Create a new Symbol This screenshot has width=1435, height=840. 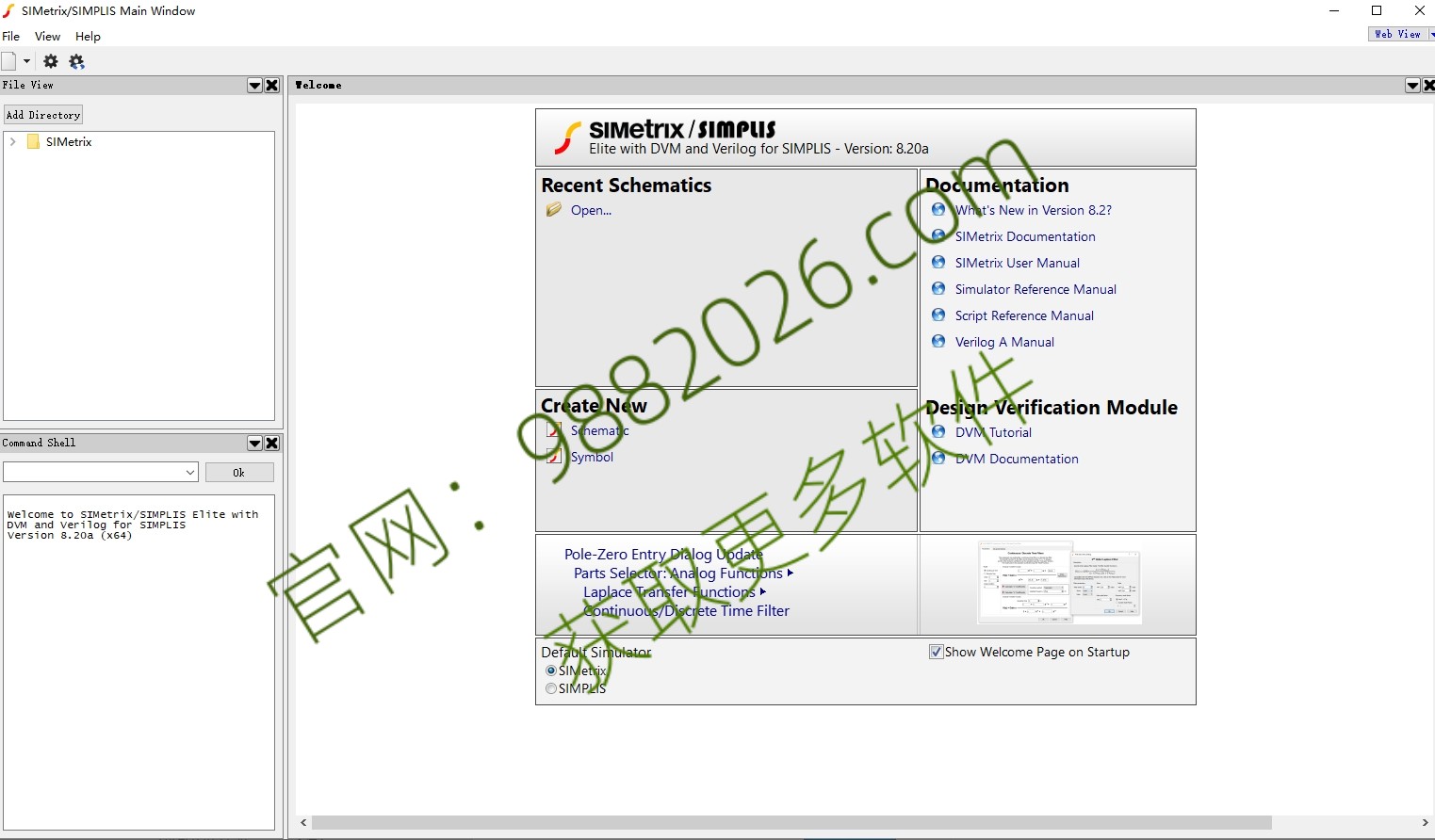[592, 457]
